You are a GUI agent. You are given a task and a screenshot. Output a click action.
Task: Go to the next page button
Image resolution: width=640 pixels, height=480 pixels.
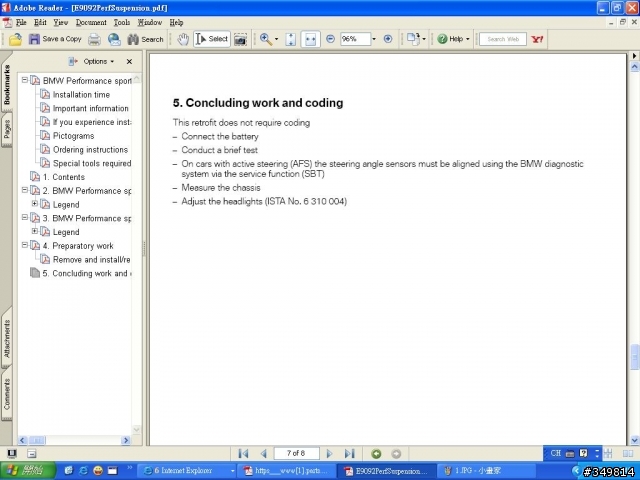pyautogui.click(x=329, y=453)
